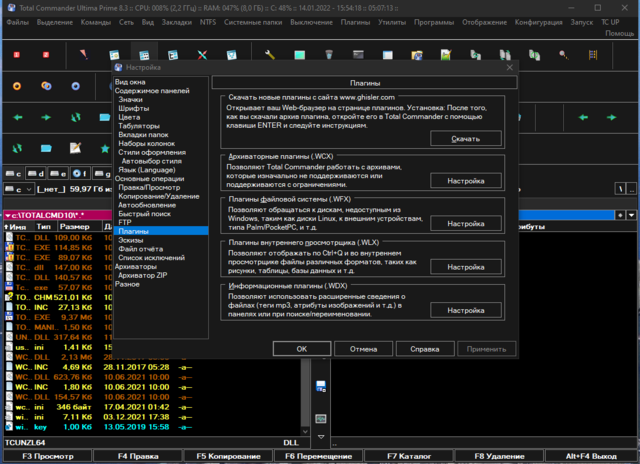Click the monitor icon on the middle vertical bar
Screen dimensions: 640x464
(321, 419)
